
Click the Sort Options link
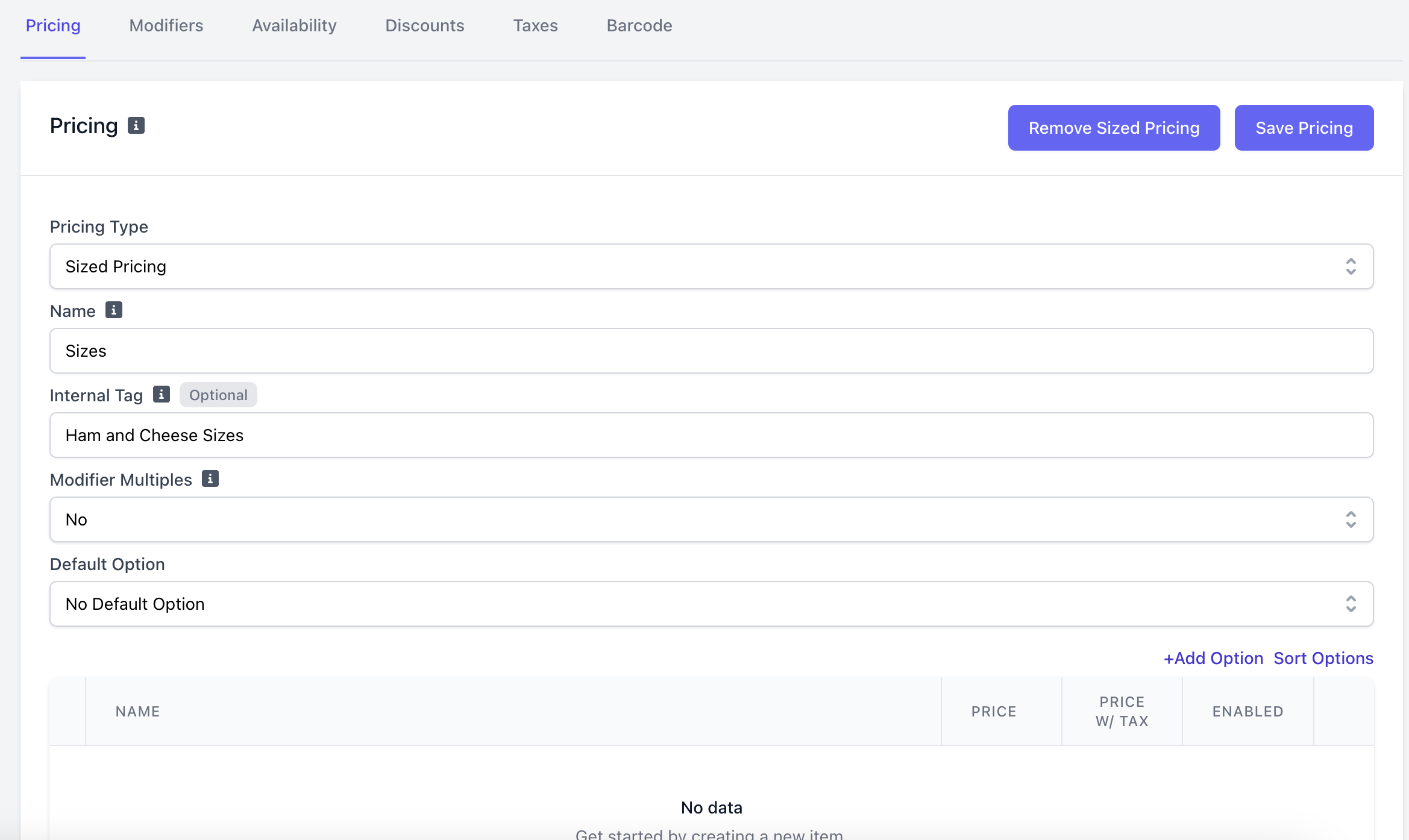(x=1323, y=658)
